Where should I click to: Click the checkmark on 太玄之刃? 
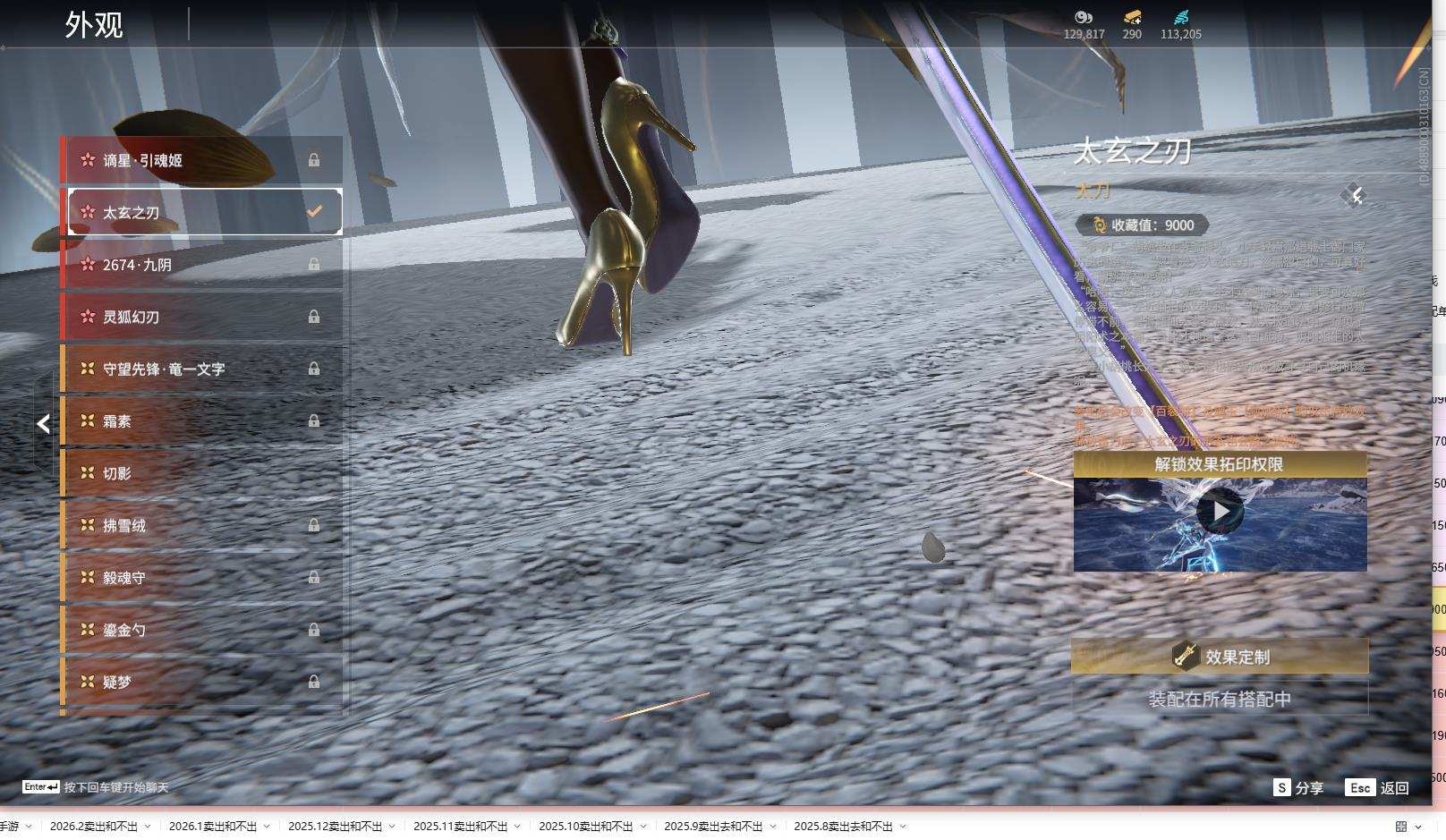point(314,212)
